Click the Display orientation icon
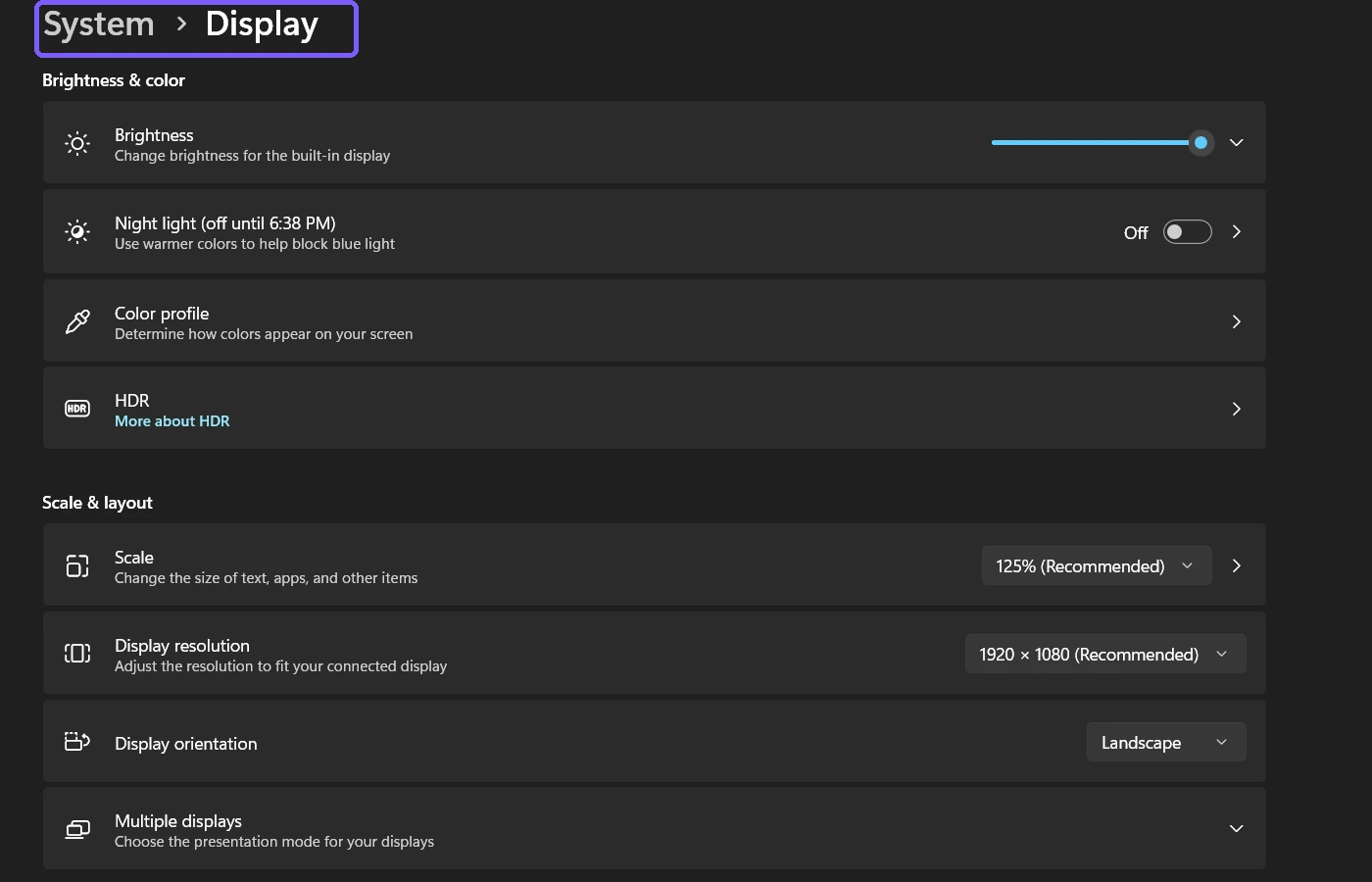 (77, 742)
